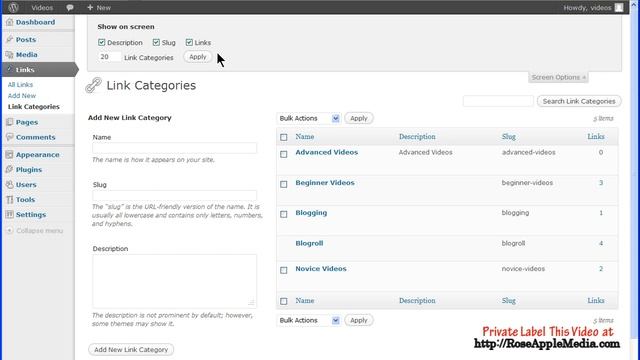Tick the Beginner Videos row checkbox
The height and width of the screenshot is (360, 640).
coord(284,184)
